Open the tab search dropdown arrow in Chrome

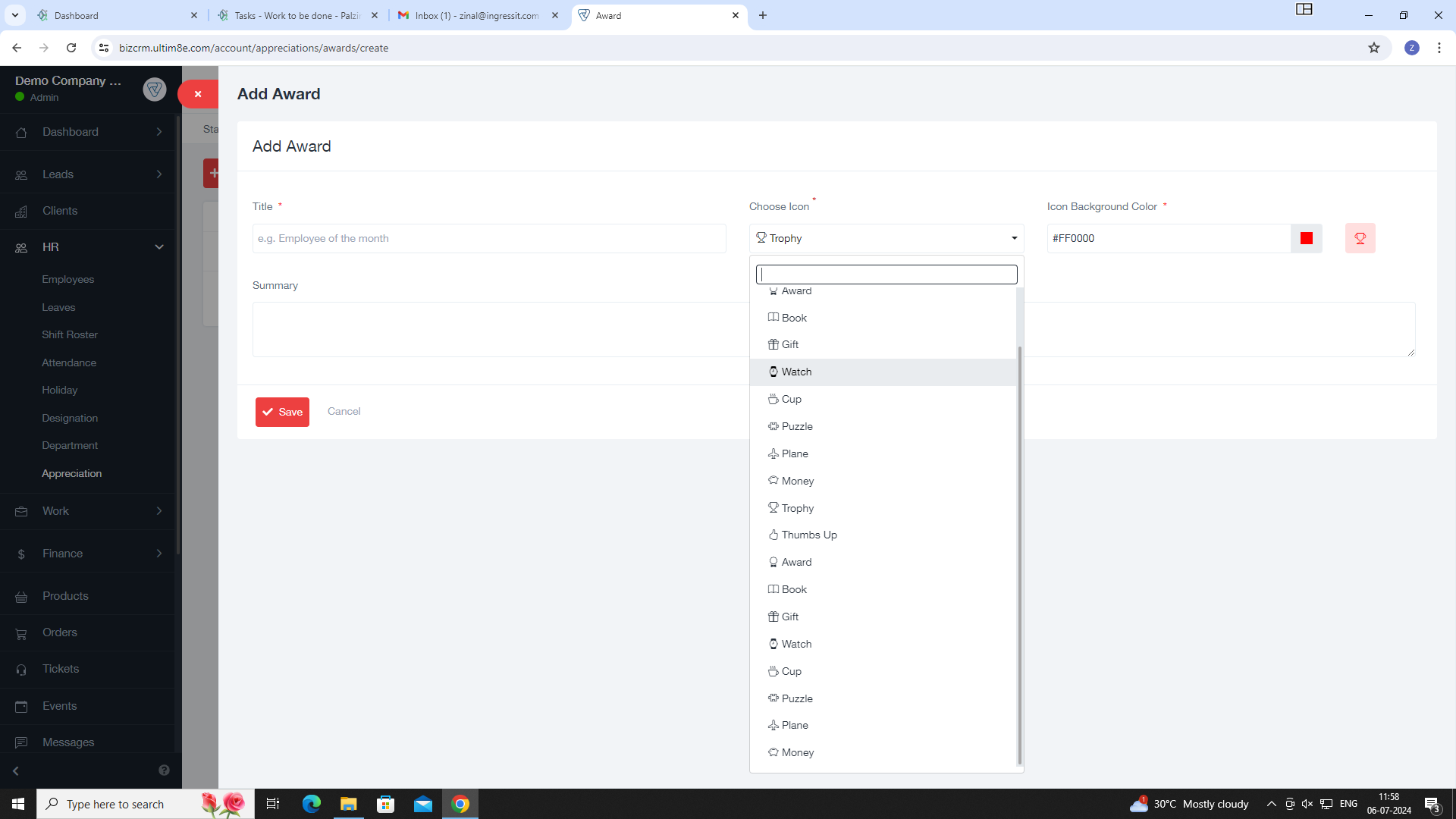tap(14, 15)
